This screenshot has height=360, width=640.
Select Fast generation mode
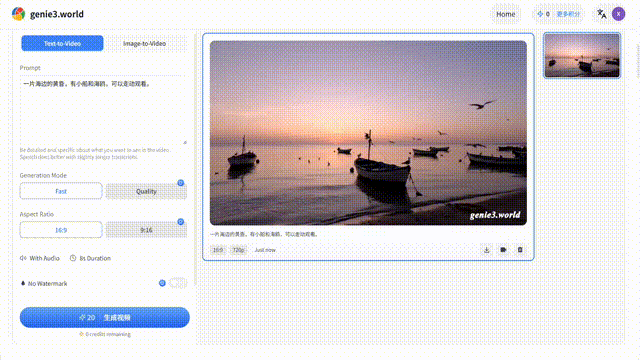point(61,191)
